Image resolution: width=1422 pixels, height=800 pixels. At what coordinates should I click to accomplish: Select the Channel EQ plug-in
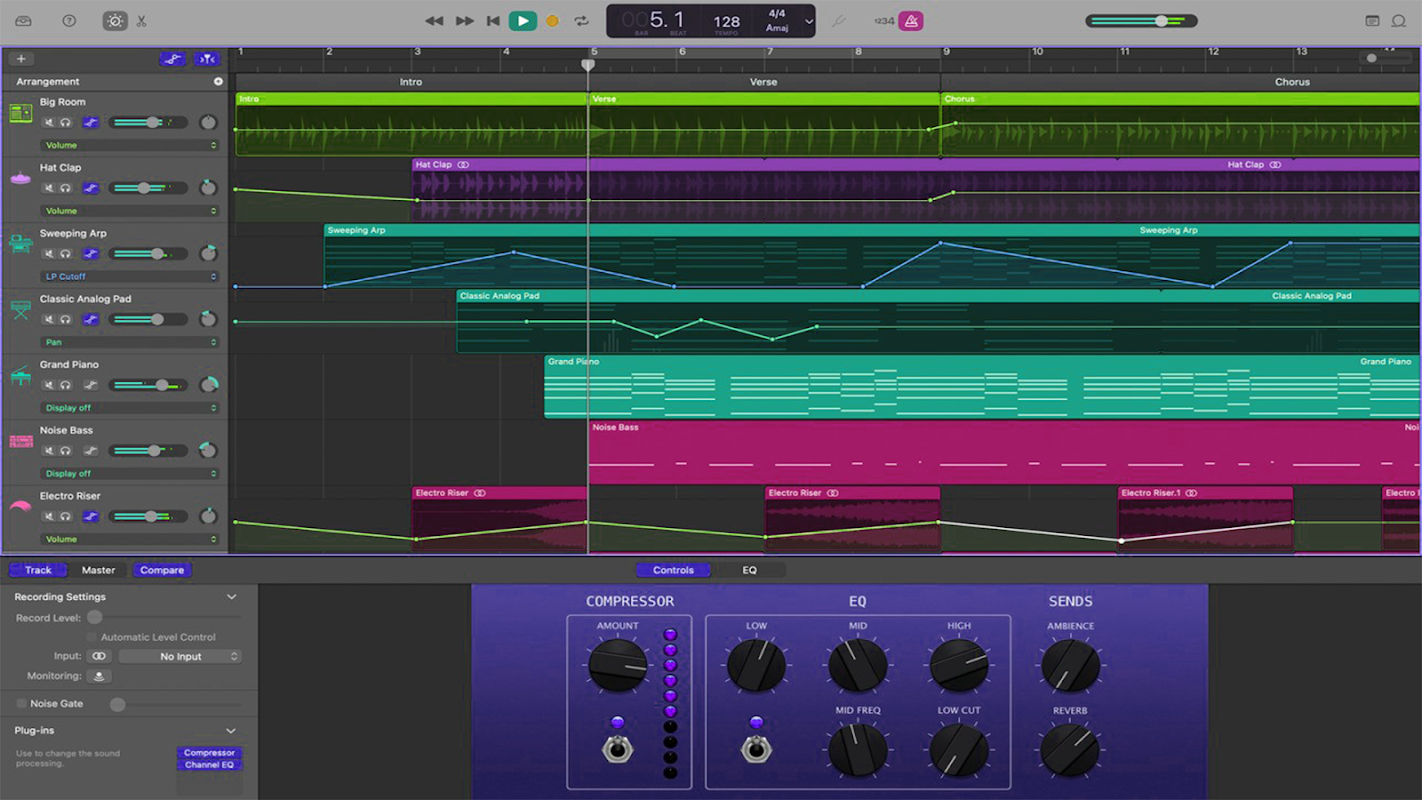(x=209, y=765)
